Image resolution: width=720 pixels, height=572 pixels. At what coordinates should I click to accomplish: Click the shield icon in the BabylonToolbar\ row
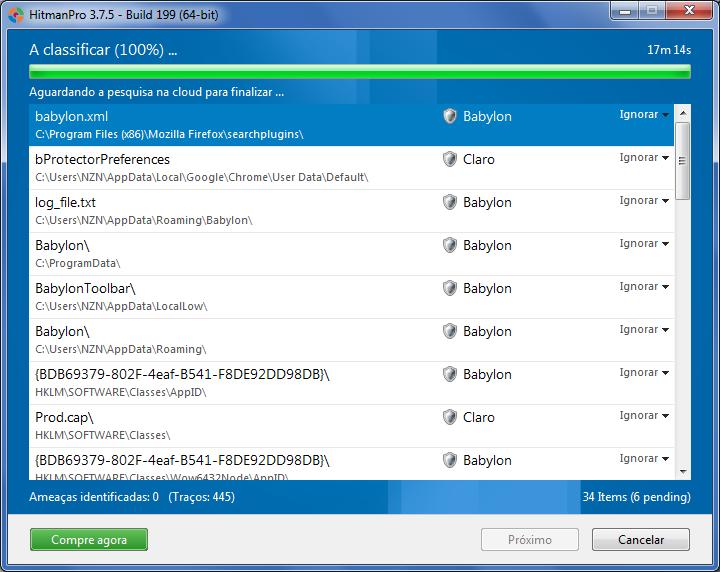[x=450, y=288]
